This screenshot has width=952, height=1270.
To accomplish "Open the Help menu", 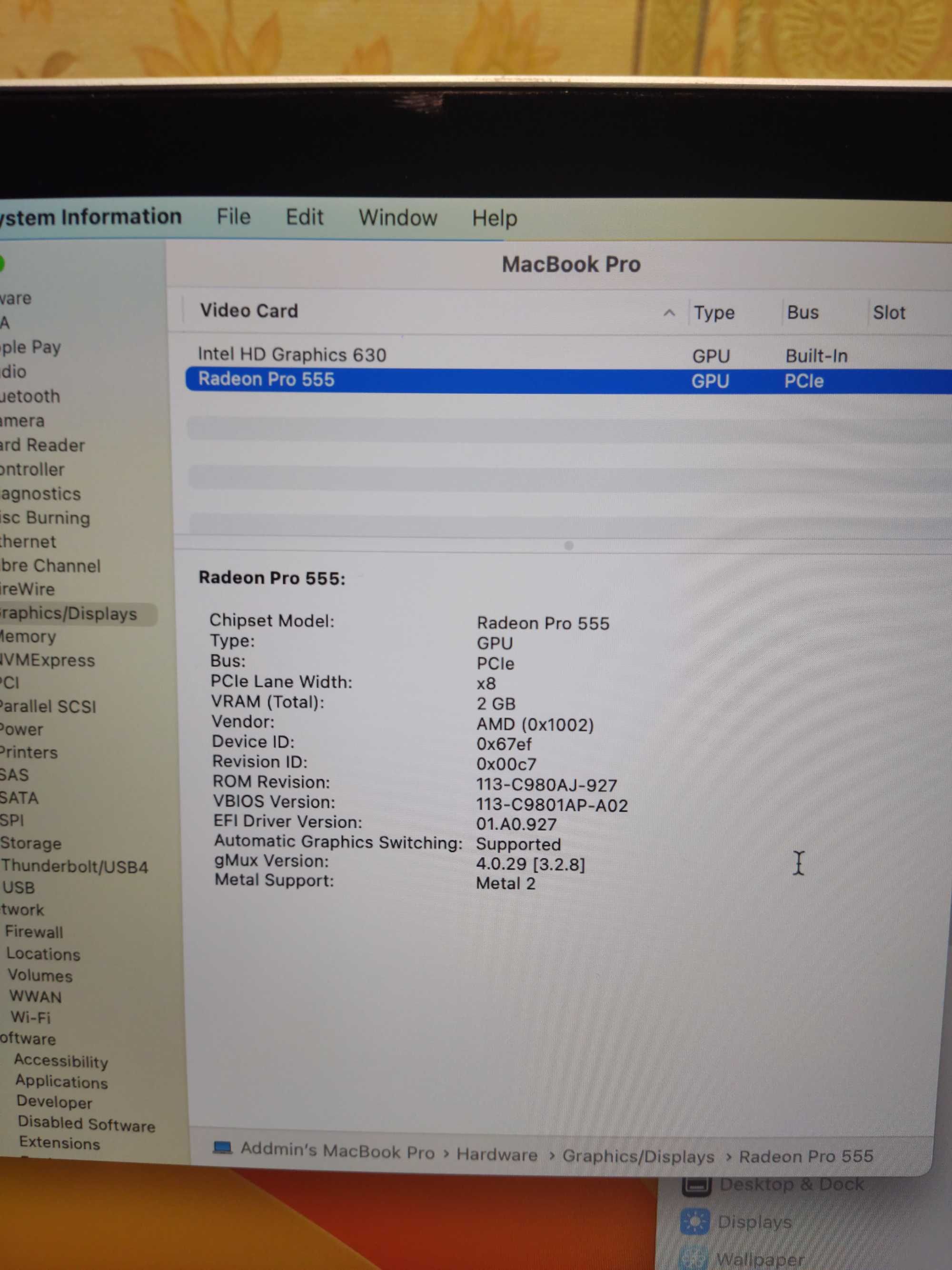I will (x=495, y=218).
